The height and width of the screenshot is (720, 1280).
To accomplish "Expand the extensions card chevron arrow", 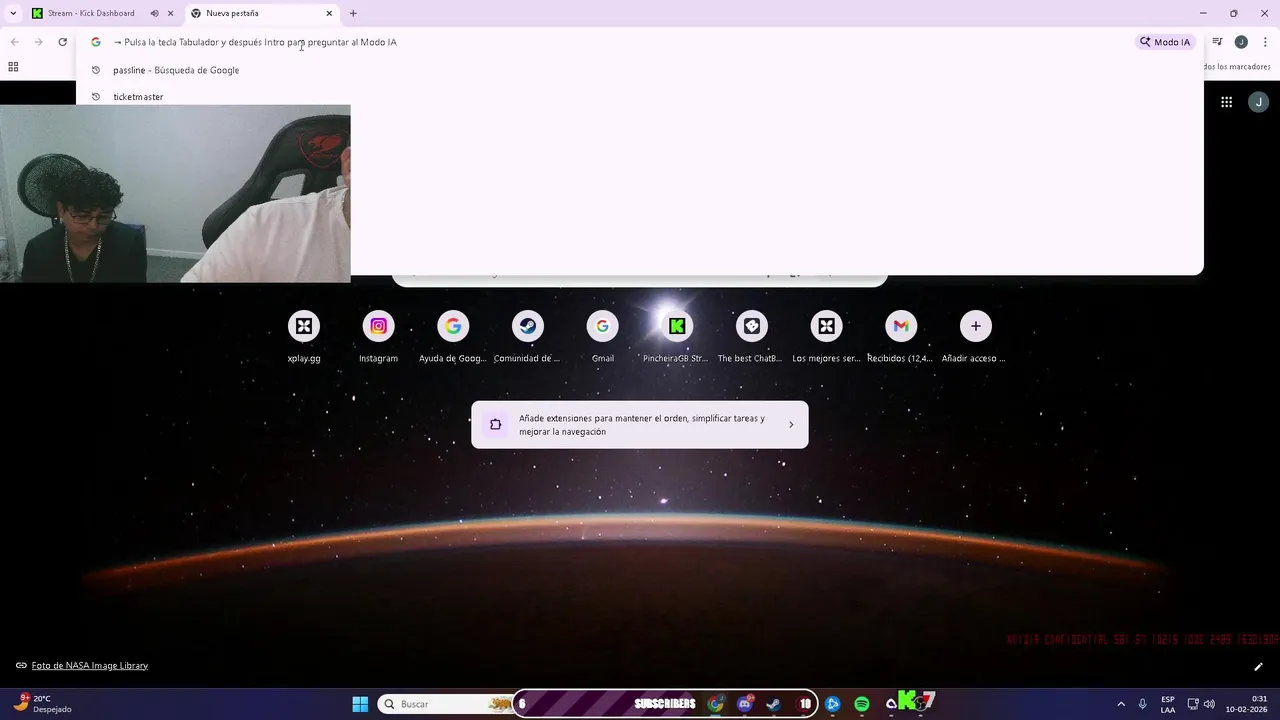I will [x=791, y=425].
